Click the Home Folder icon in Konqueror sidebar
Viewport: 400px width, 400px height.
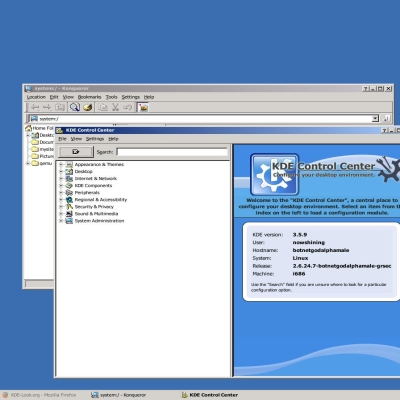pyautogui.click(x=29, y=128)
